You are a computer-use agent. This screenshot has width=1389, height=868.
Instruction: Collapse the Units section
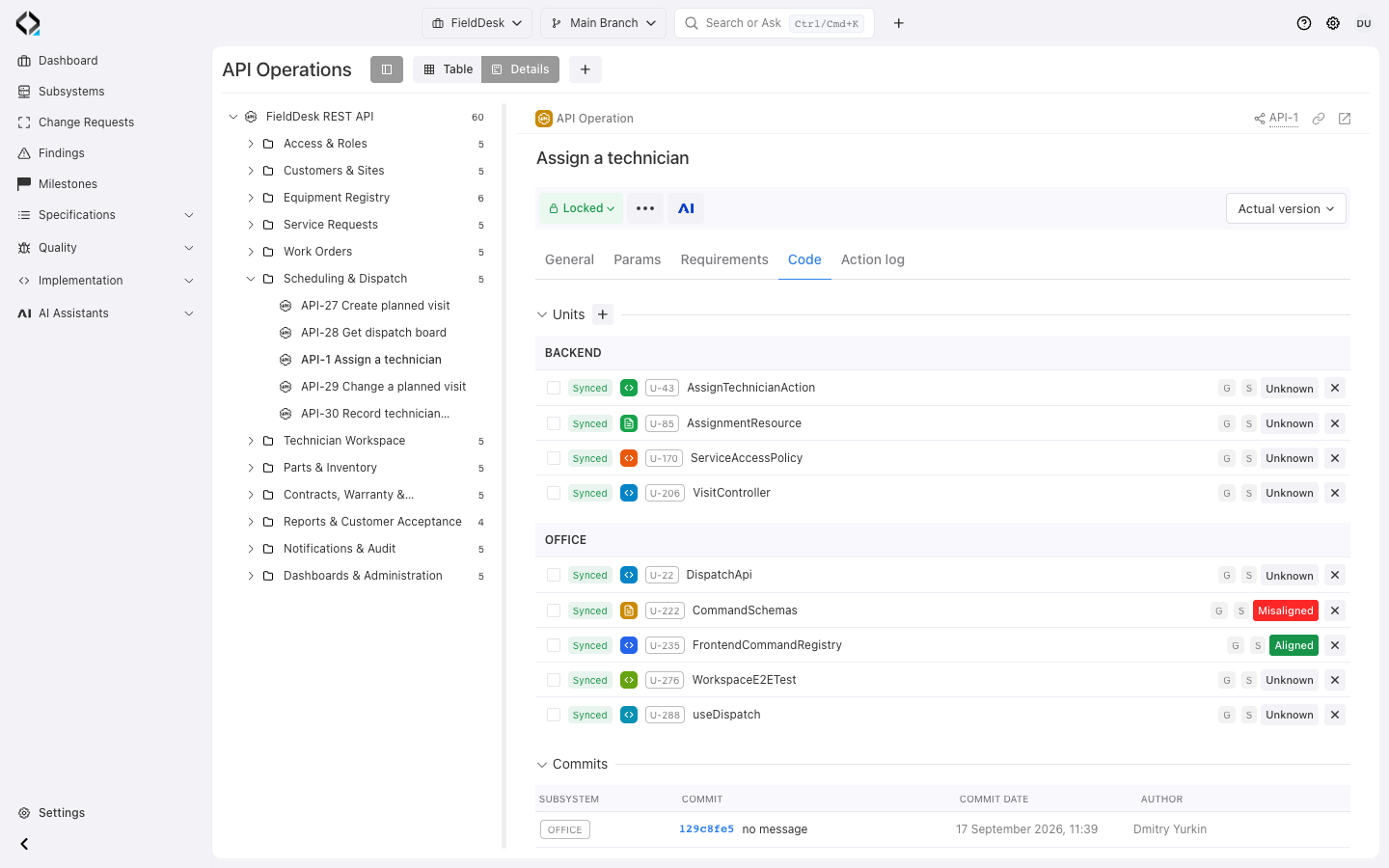coord(542,314)
